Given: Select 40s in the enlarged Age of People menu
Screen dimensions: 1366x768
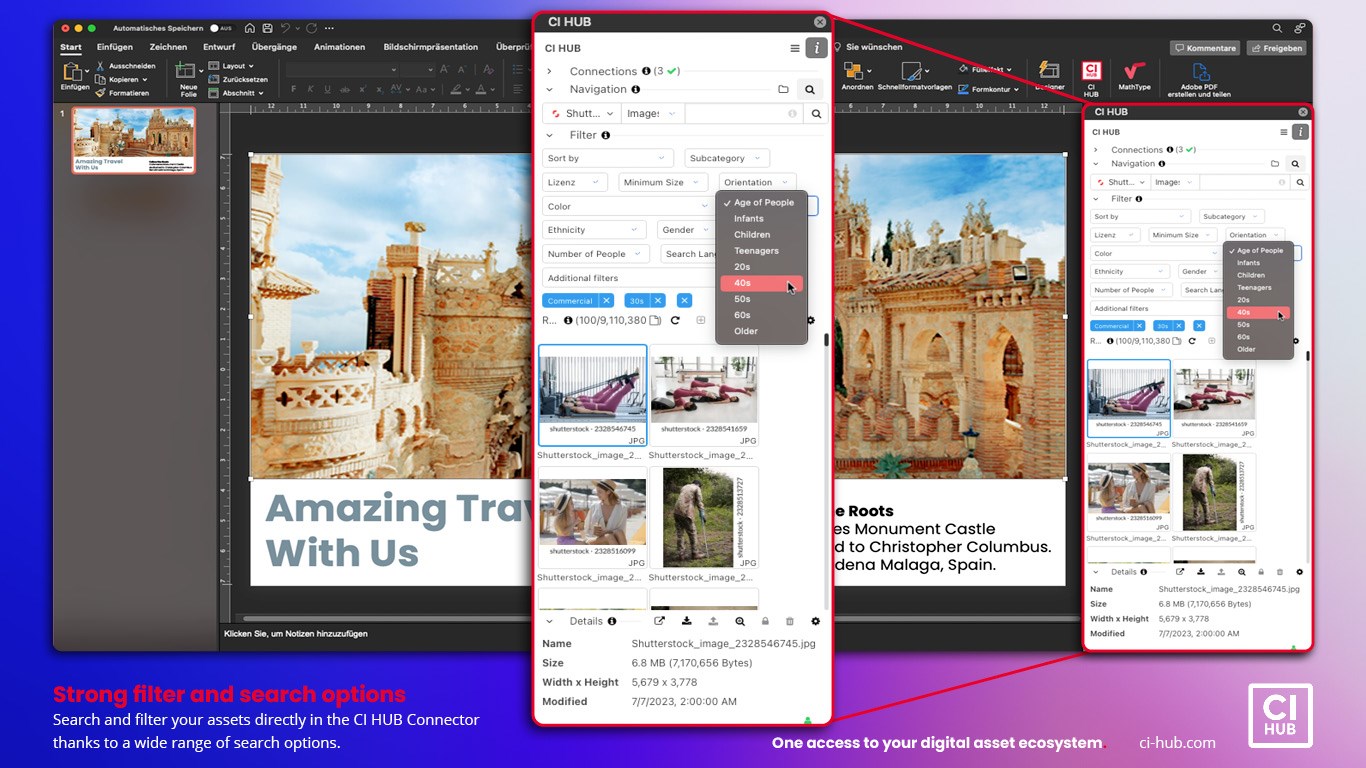Looking at the screenshot, I should (x=761, y=283).
